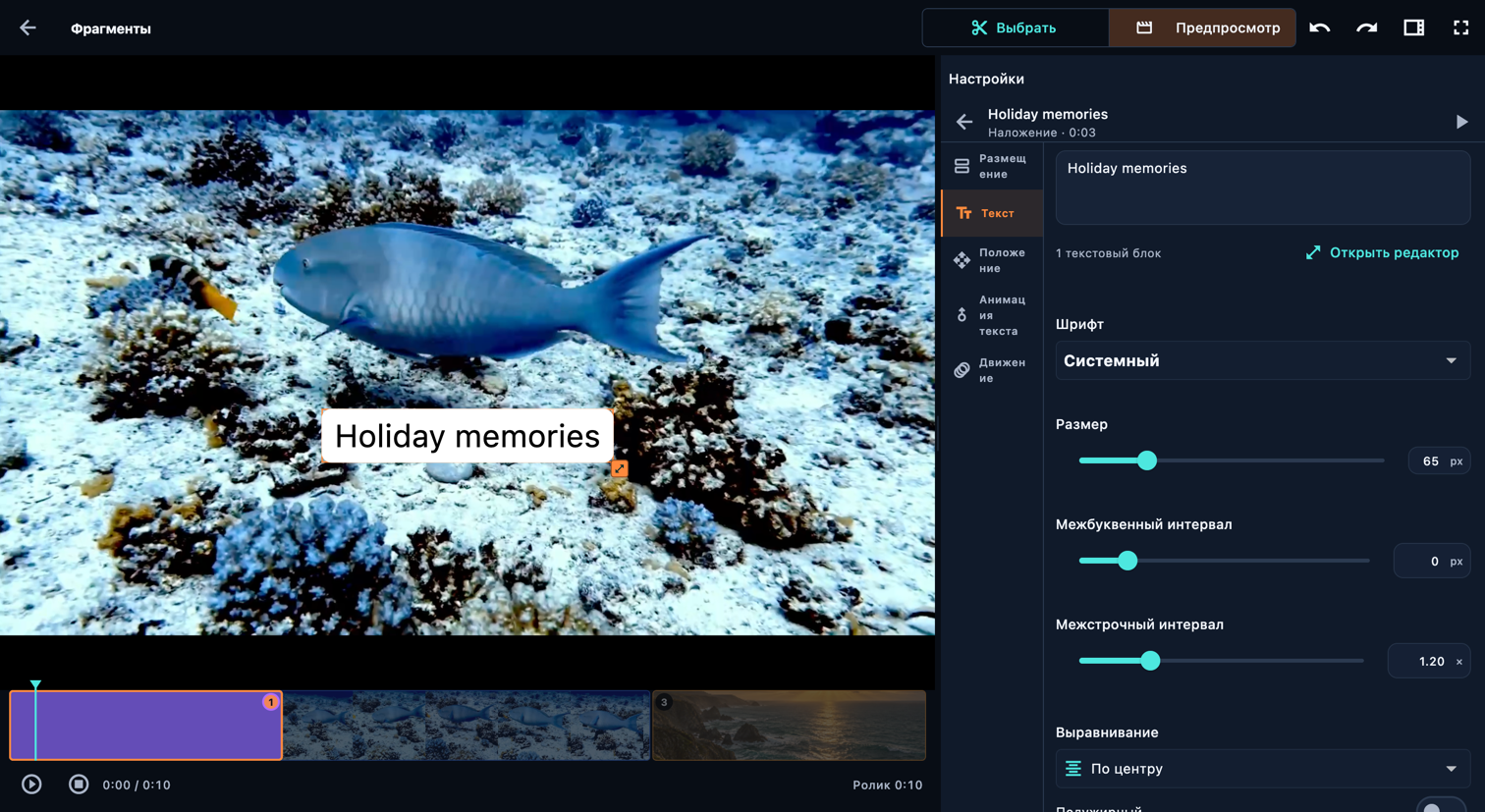The height and width of the screenshot is (812, 1485).
Task: Click the orange resize handle of text overlay
Action: coord(619,468)
